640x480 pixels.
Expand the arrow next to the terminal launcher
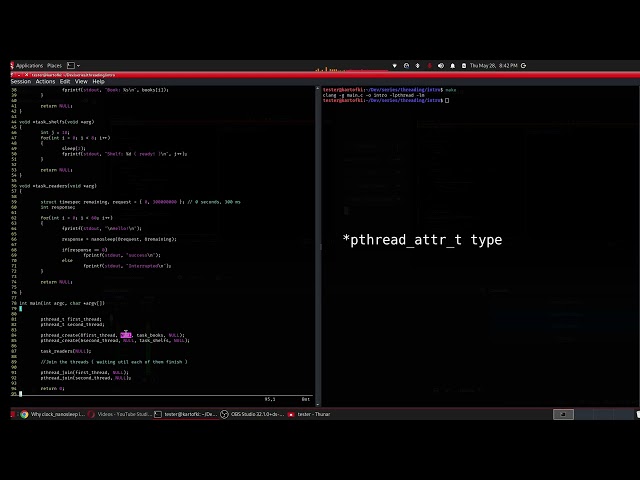[x=78, y=66]
